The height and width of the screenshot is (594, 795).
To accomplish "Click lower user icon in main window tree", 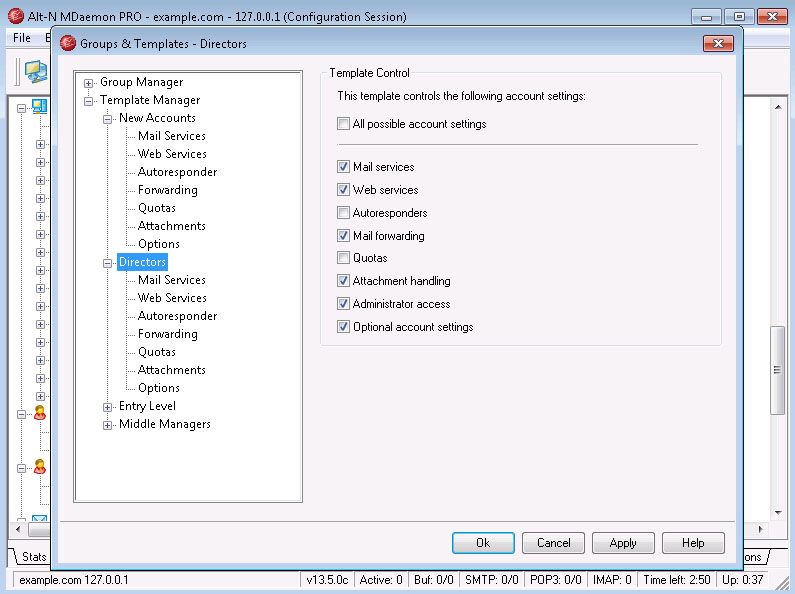I will pos(40,467).
